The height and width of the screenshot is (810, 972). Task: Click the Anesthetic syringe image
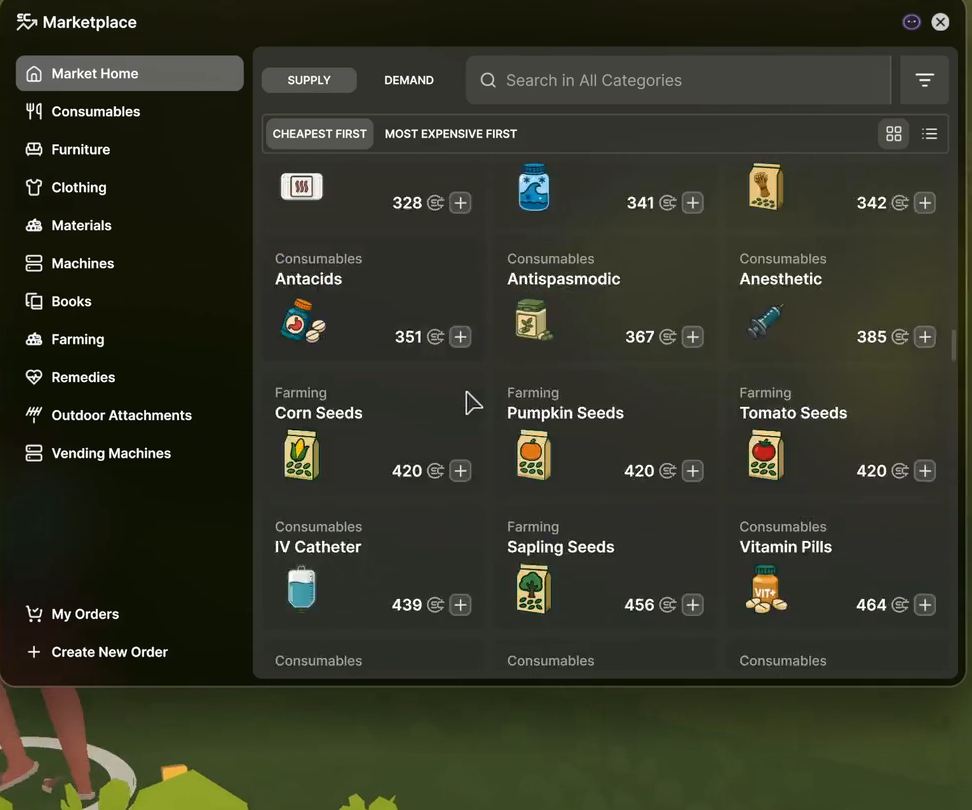(x=766, y=321)
